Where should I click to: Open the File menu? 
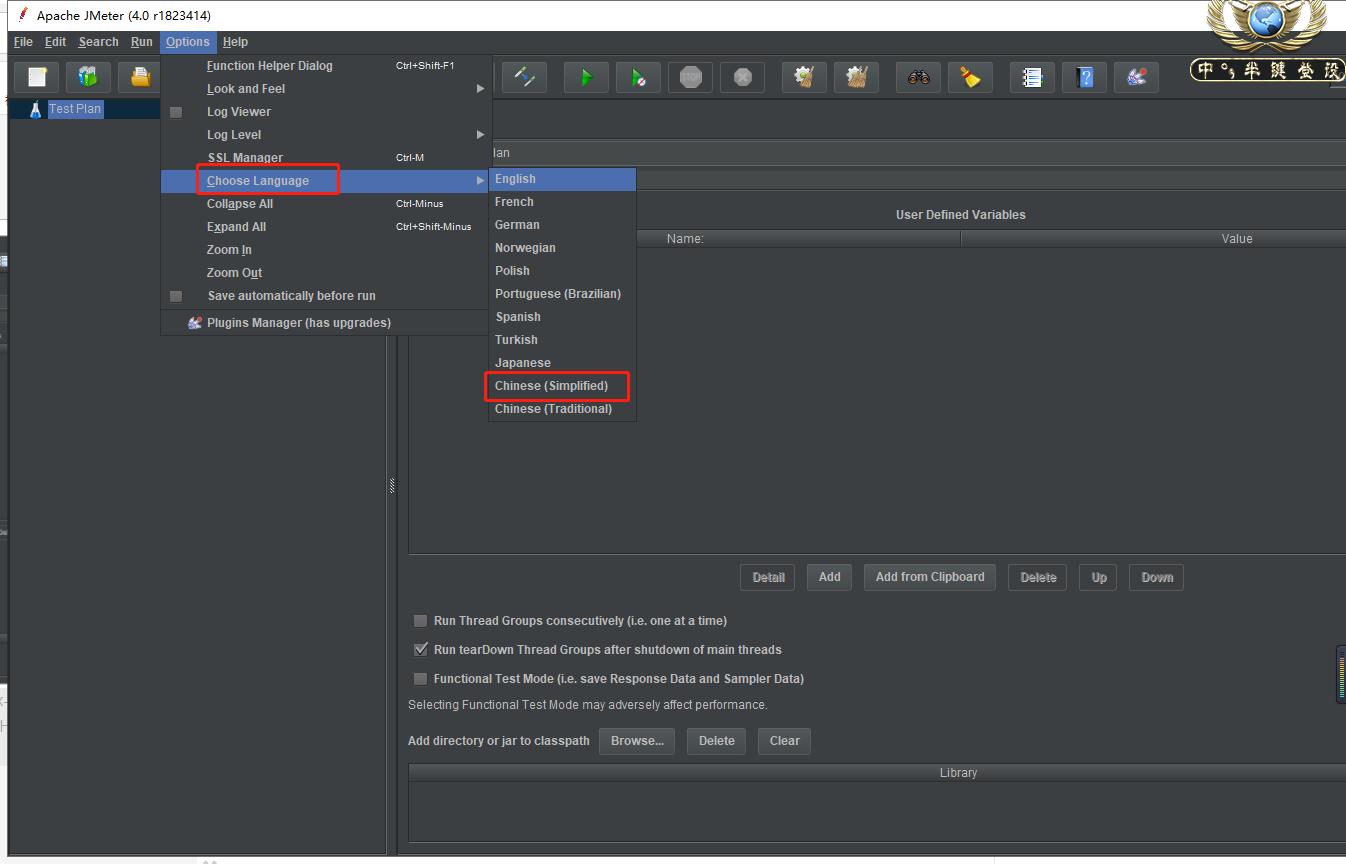[x=23, y=42]
